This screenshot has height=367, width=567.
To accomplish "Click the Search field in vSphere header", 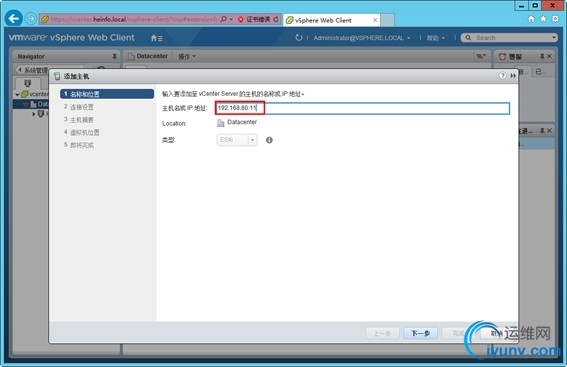I will point(509,38).
